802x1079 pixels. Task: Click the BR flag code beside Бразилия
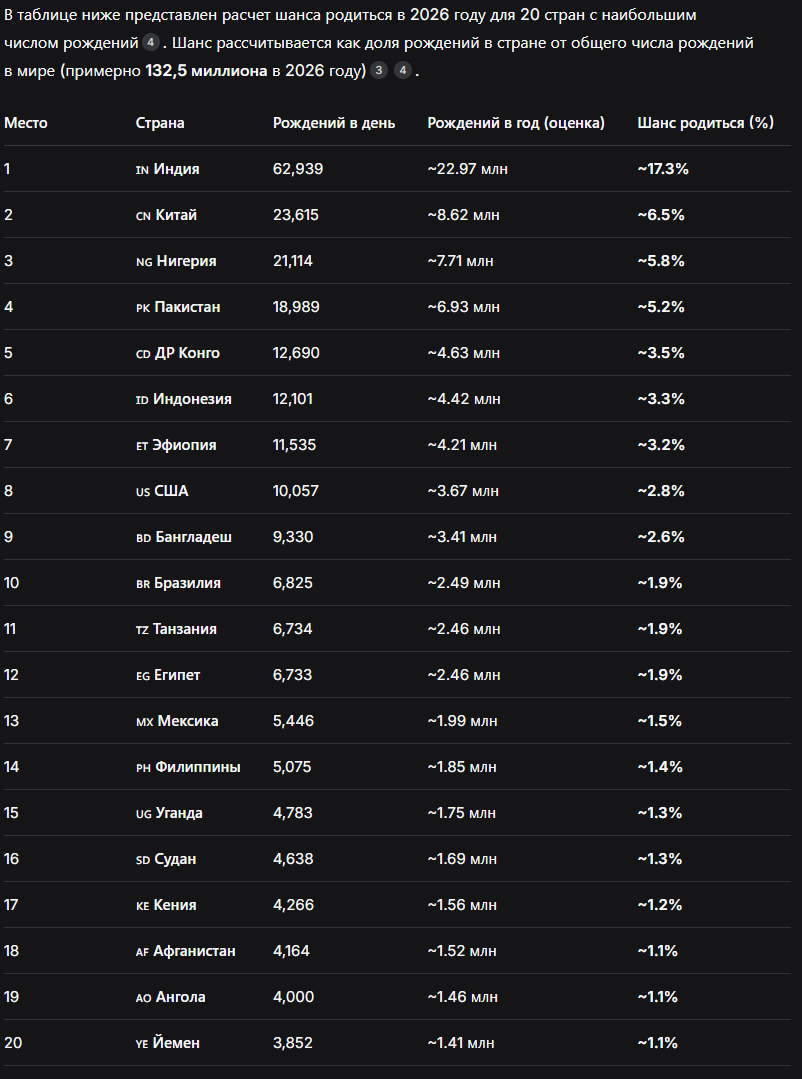(x=143, y=584)
